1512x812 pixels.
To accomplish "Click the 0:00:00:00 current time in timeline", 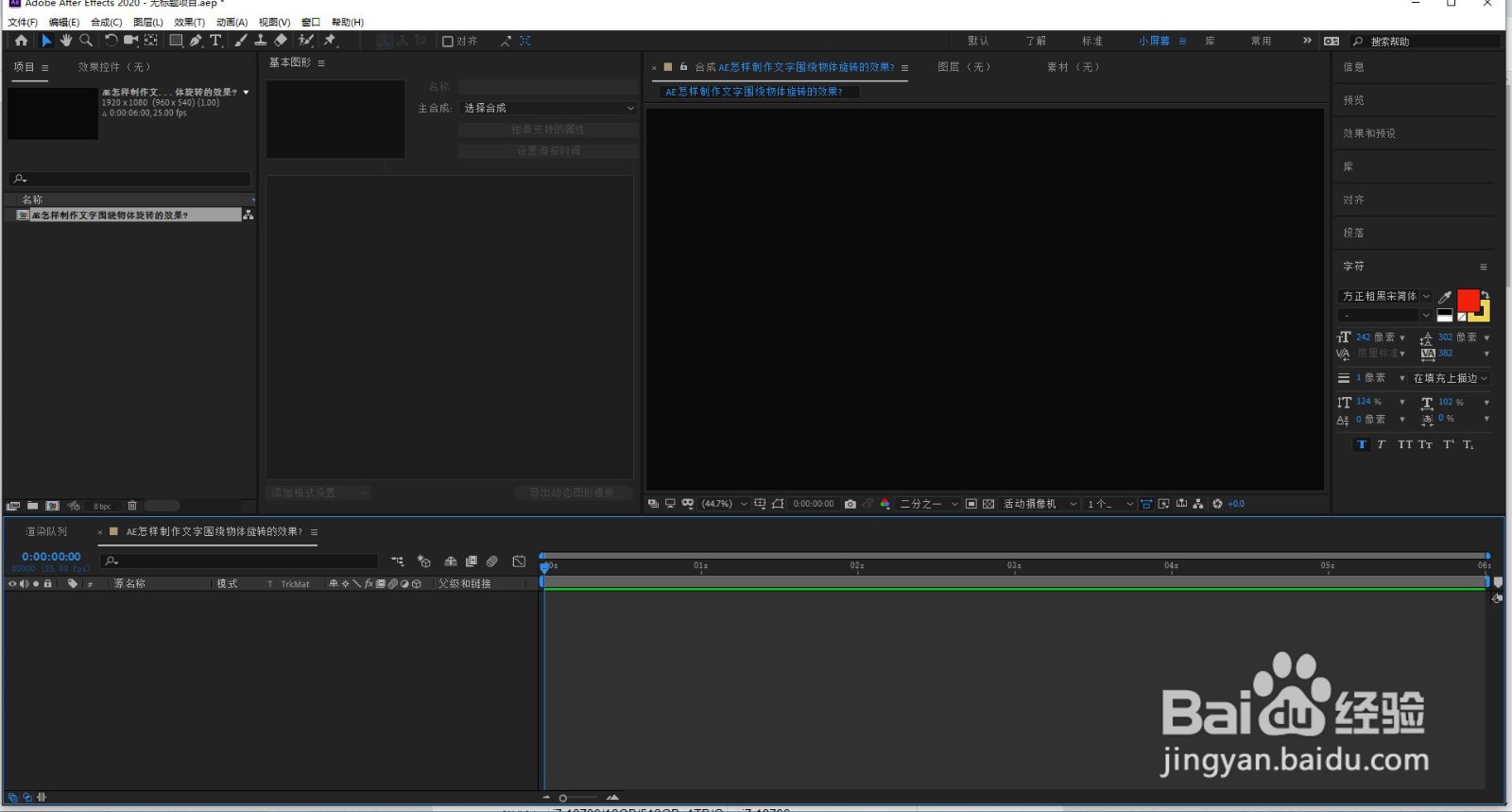I will [51, 557].
